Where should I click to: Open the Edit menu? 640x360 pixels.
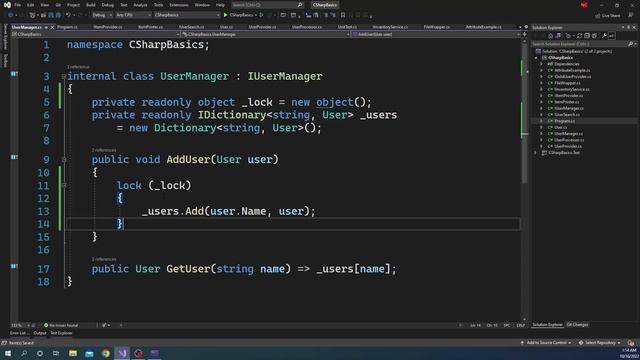click(x=31, y=5)
